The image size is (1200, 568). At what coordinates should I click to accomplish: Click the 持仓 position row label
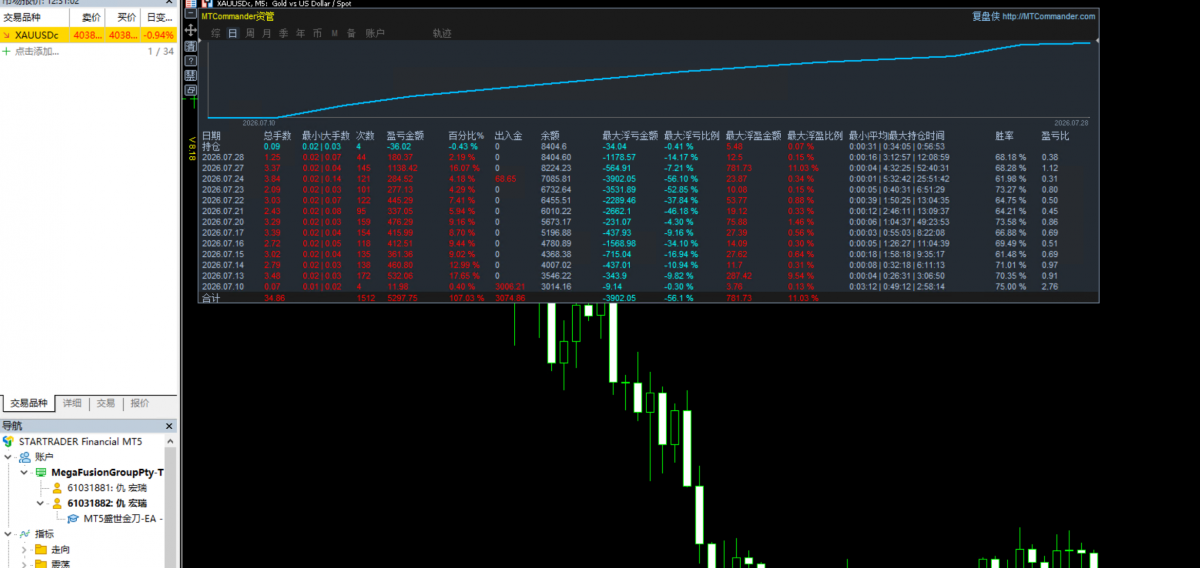tap(211, 146)
